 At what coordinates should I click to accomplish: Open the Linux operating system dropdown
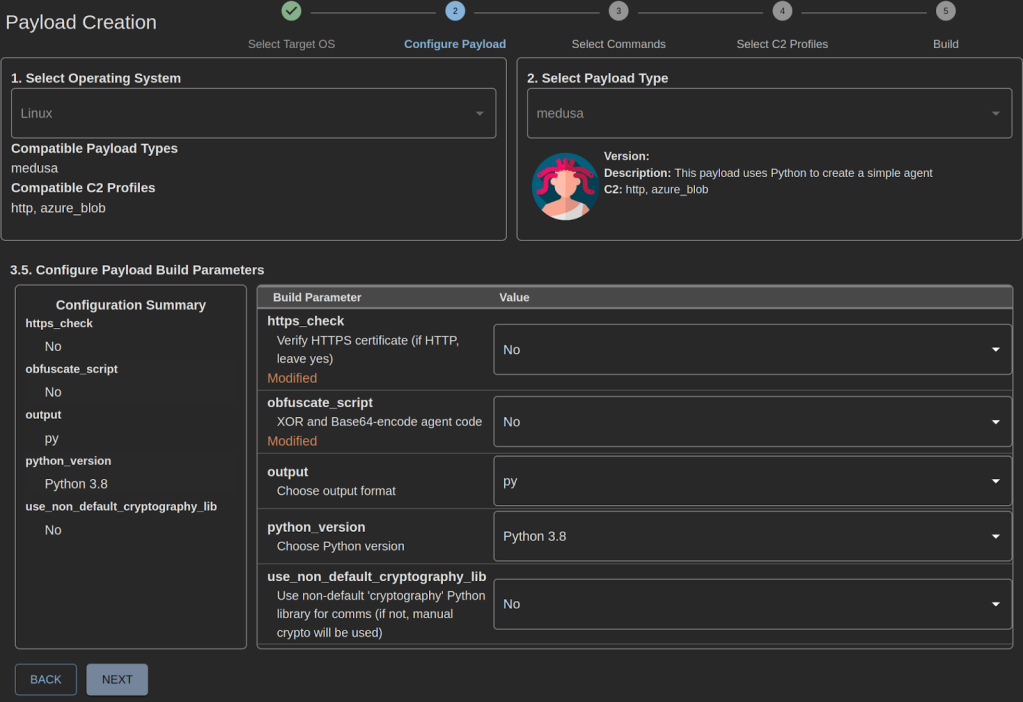coord(253,114)
